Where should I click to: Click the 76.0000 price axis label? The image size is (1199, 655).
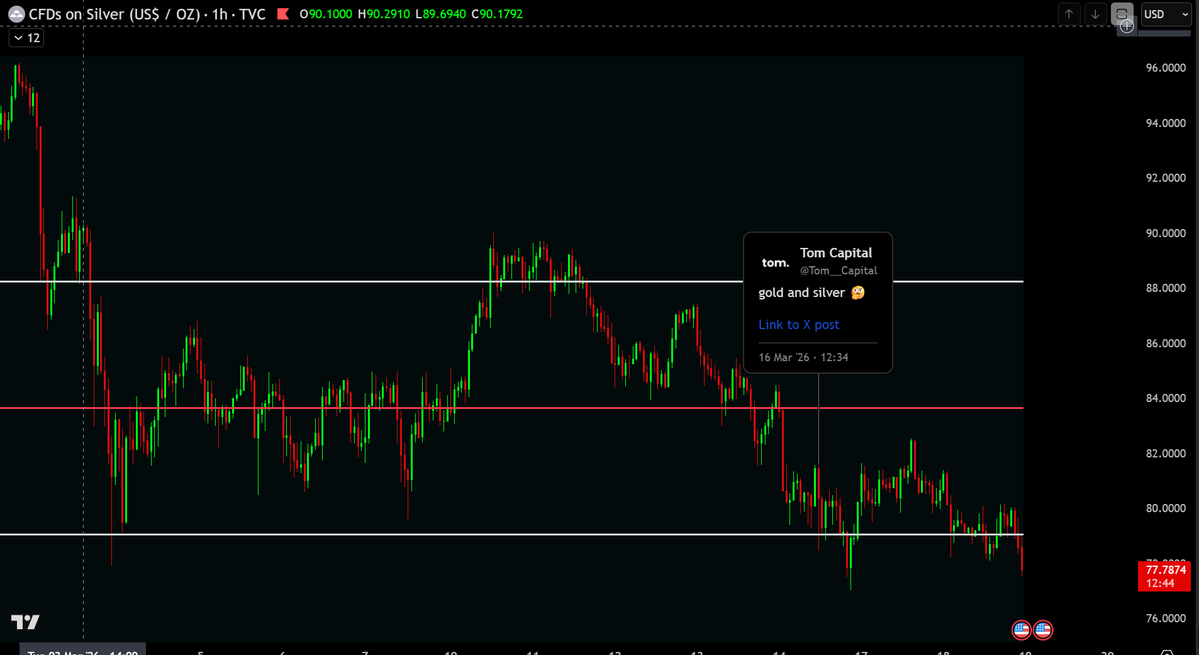1165,618
